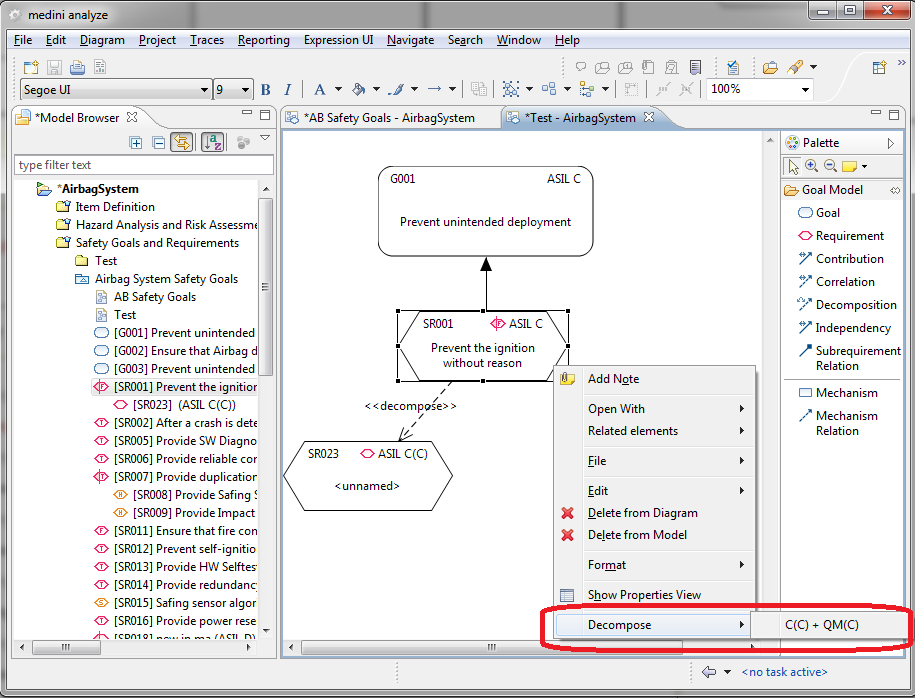The width and height of the screenshot is (915, 698).
Task: Select C(C) + QM(C) decomposition option
Action: click(821, 625)
